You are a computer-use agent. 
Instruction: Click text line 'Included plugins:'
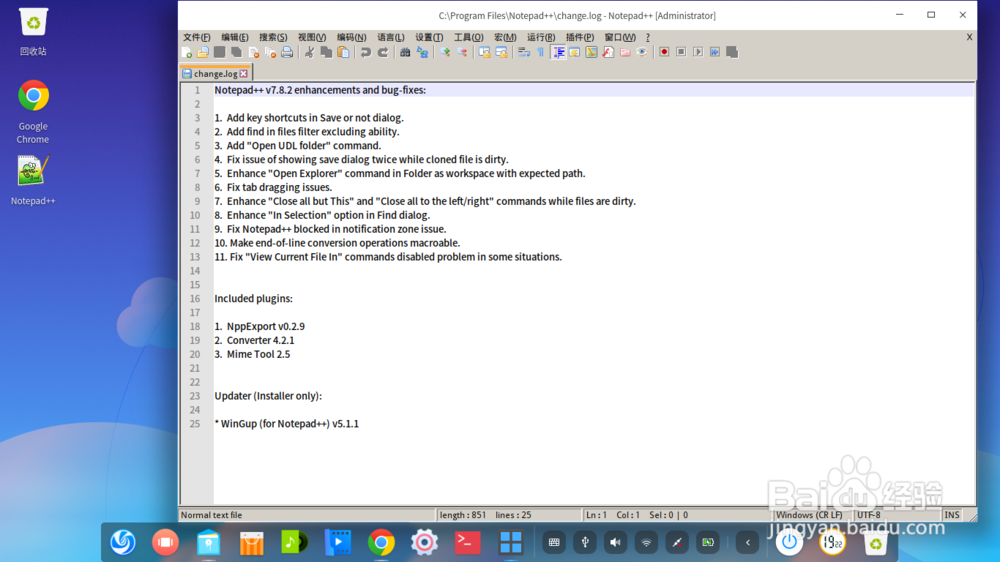pyautogui.click(x=253, y=299)
